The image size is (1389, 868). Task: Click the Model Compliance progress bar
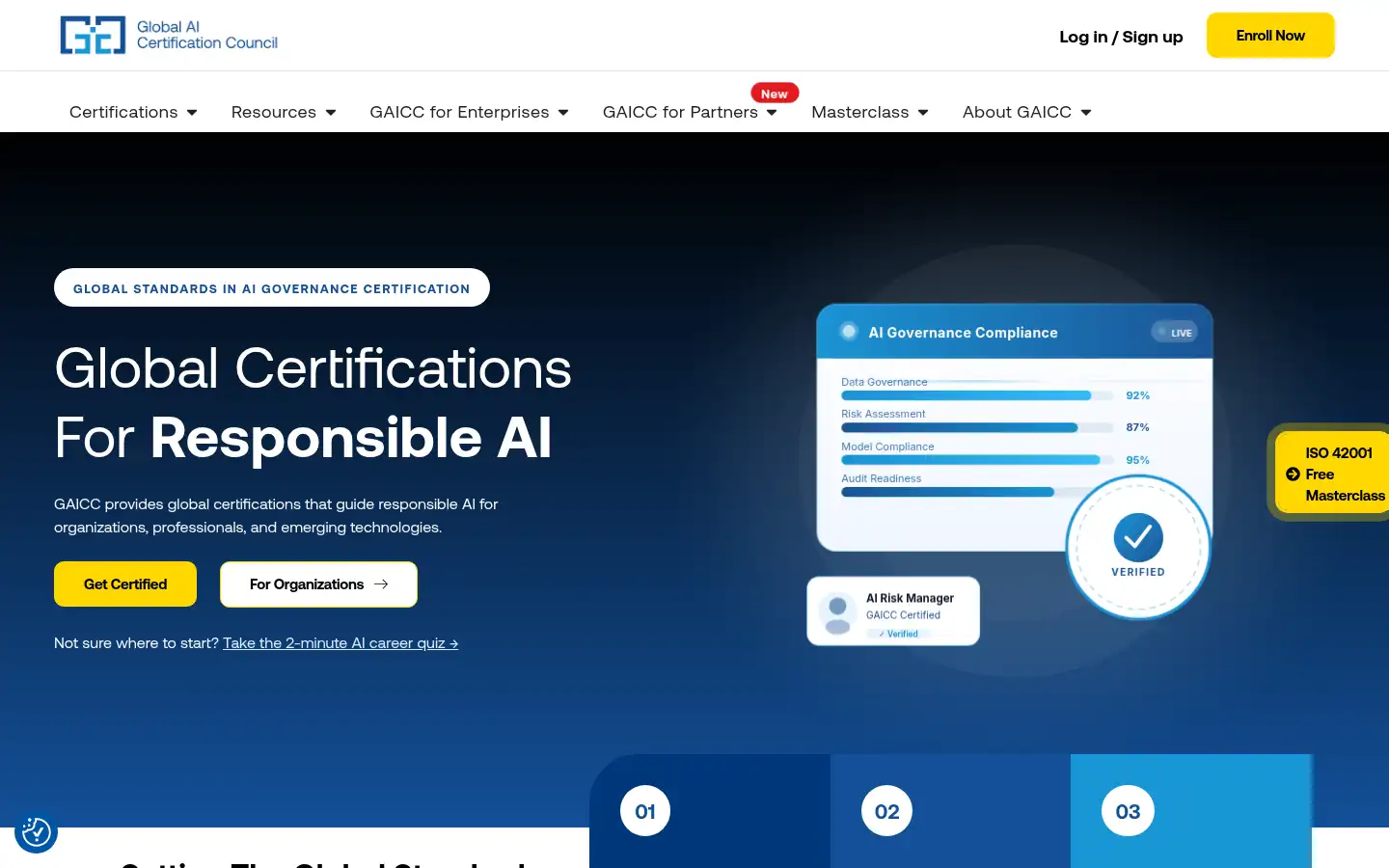tap(976, 460)
